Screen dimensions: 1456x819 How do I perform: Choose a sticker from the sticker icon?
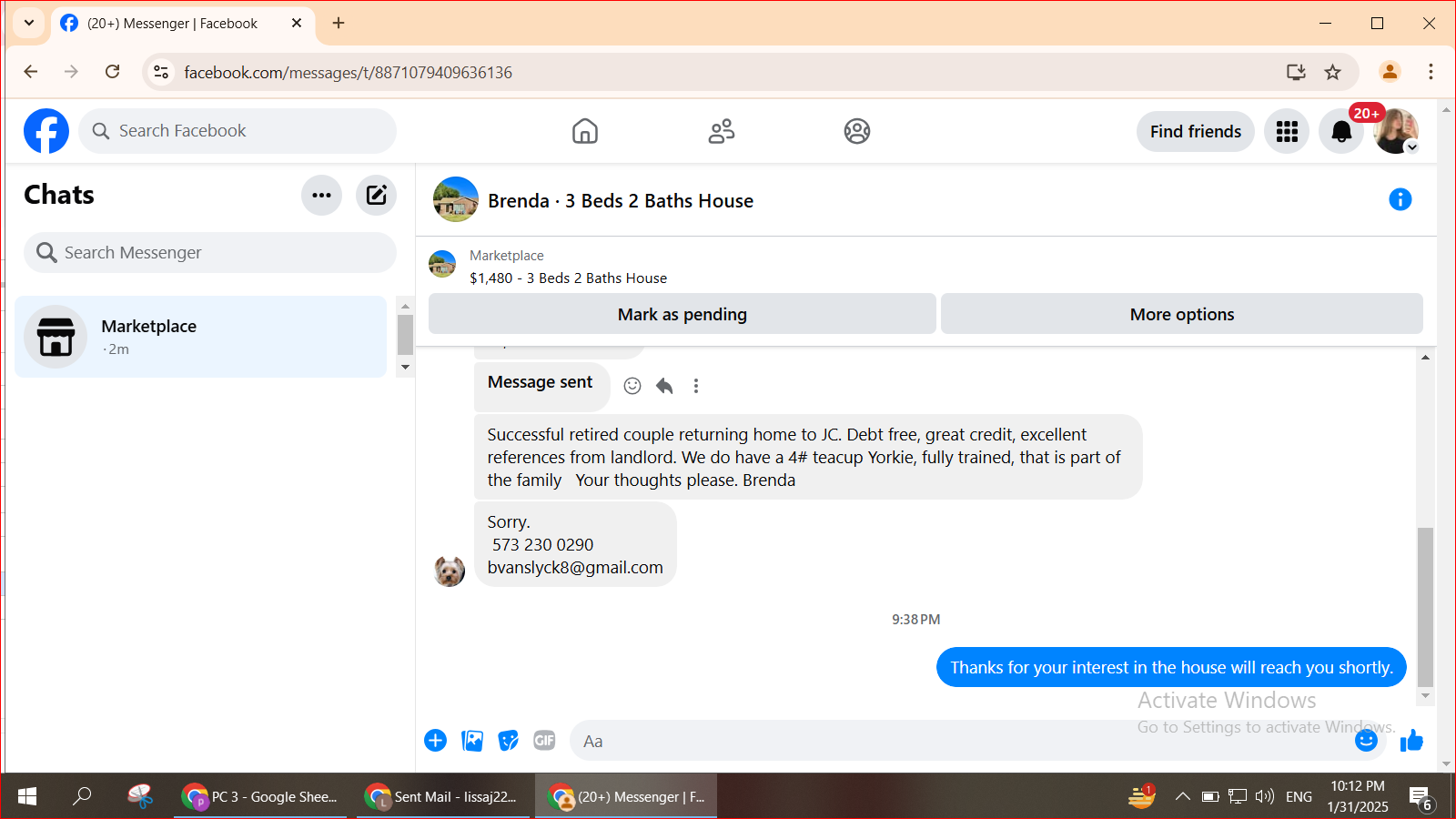[509, 741]
